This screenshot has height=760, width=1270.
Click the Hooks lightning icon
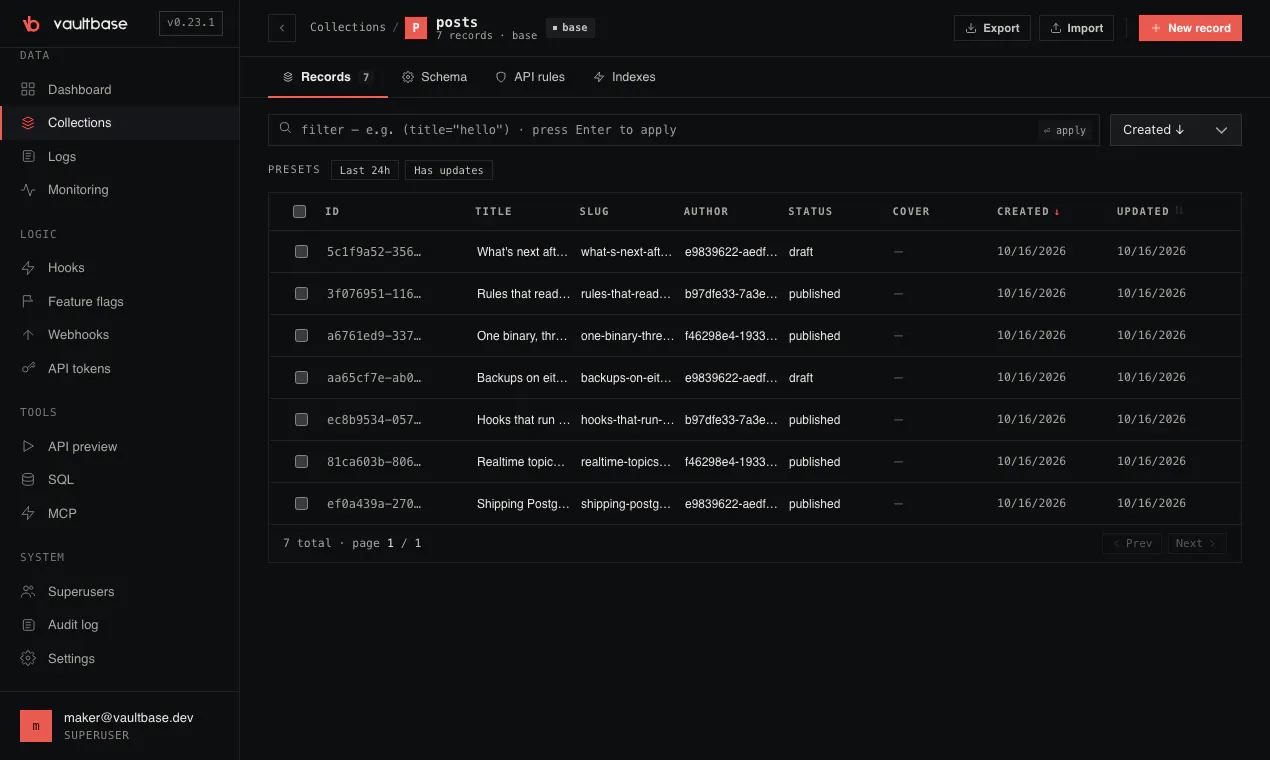(x=28, y=267)
